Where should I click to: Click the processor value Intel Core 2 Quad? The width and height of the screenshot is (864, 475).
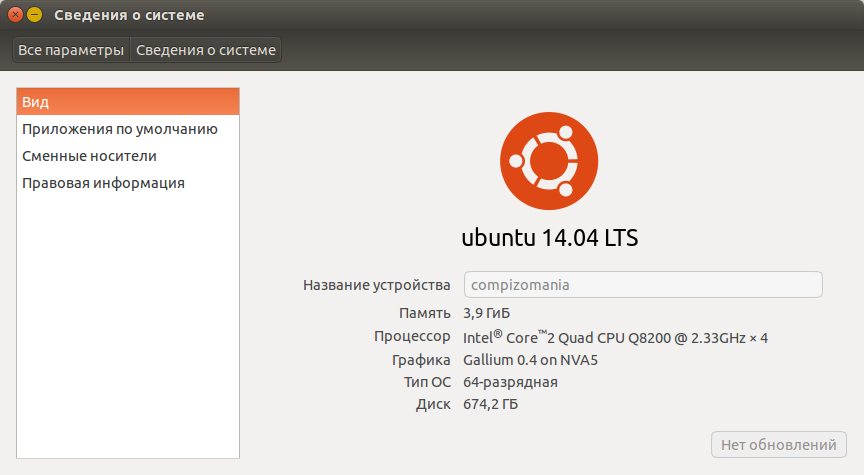pyautogui.click(x=615, y=337)
